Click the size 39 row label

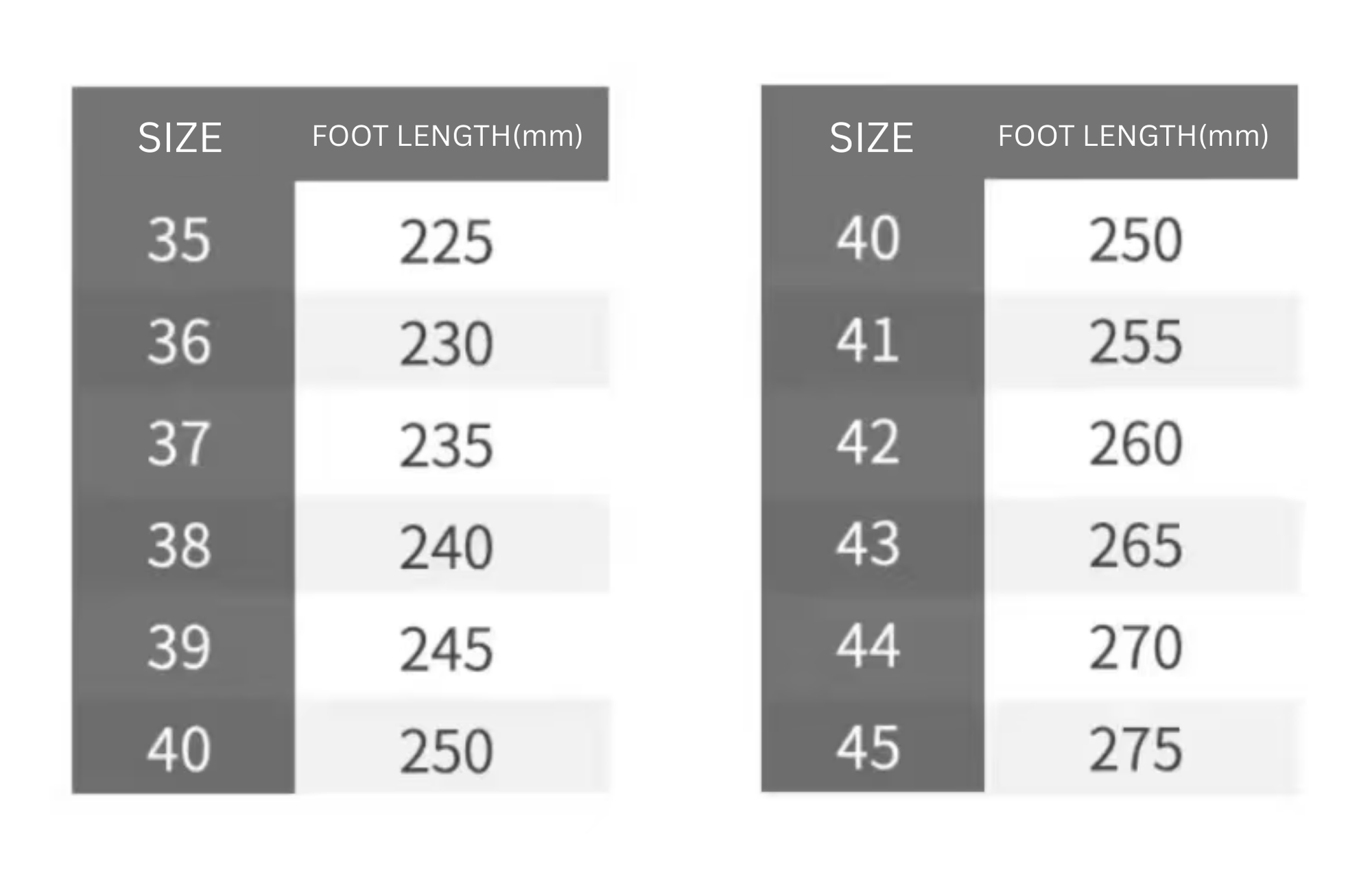coord(179,647)
